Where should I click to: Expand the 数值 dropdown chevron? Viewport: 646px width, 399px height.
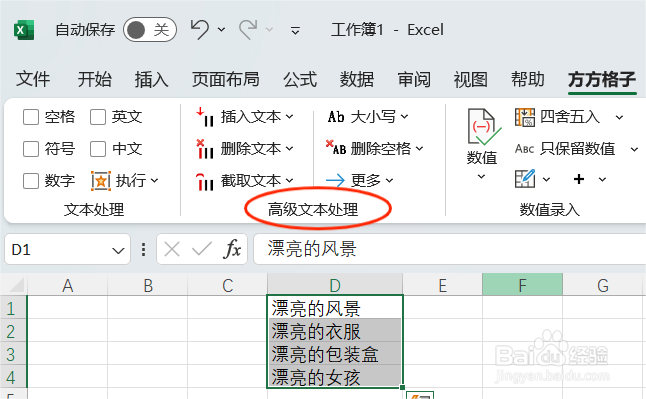tap(481, 177)
